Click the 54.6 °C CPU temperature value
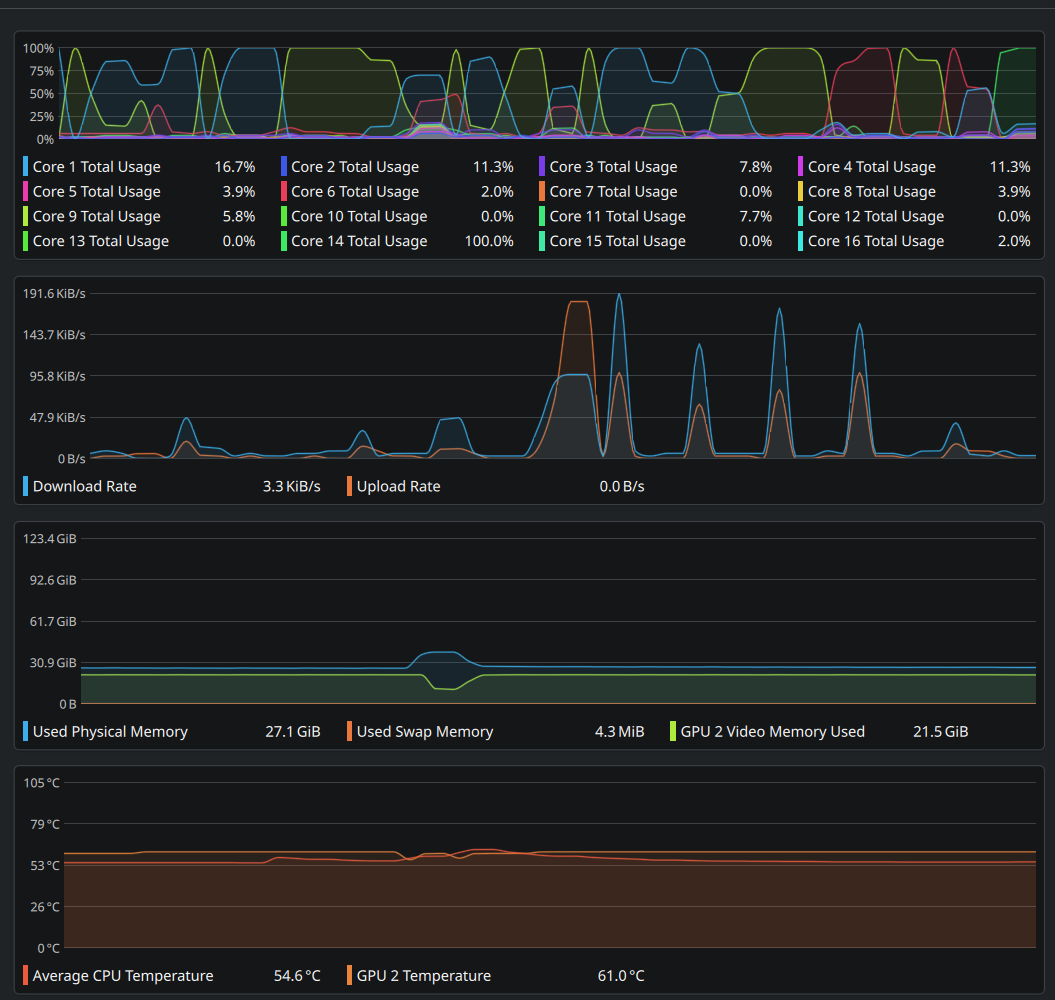Viewport: 1055px width, 1000px height. [x=297, y=976]
